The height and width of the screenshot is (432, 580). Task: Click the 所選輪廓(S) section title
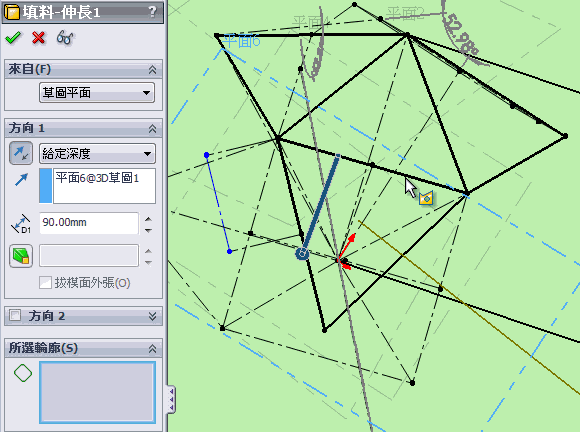[43, 348]
